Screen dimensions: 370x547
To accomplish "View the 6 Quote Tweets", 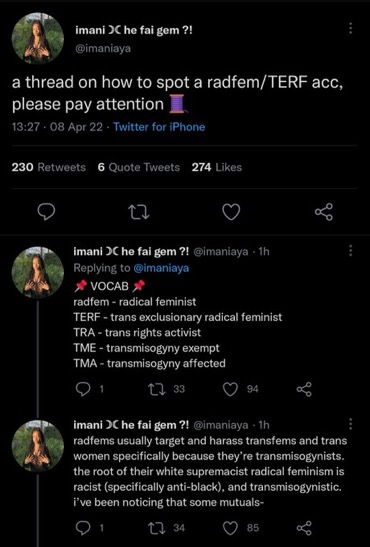I will pyautogui.click(x=139, y=167).
